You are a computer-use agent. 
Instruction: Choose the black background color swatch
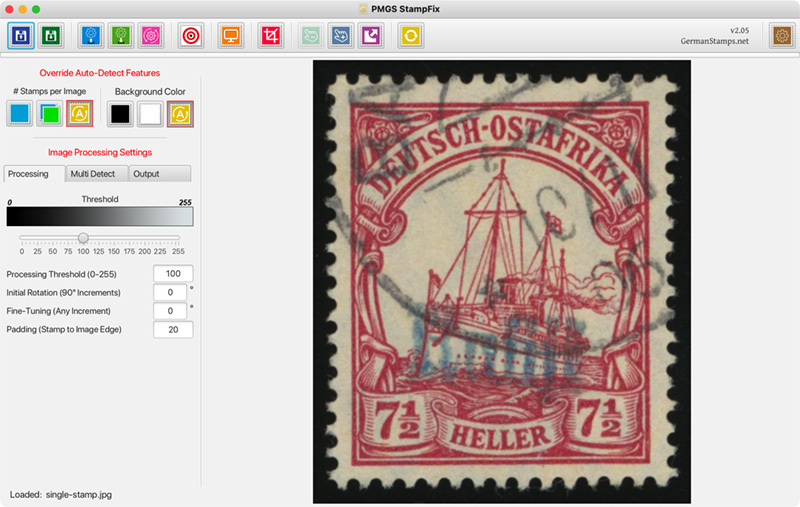tap(120, 114)
